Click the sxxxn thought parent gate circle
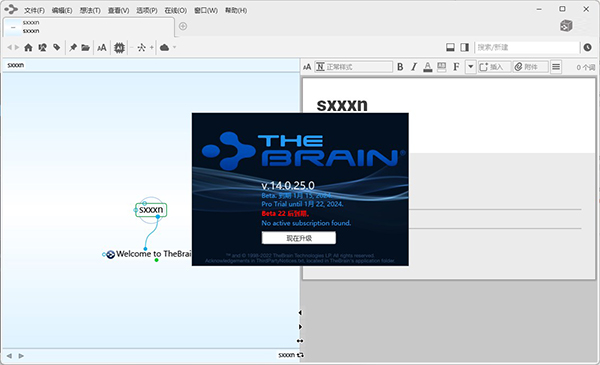This screenshot has height=365, width=600. 145,203
